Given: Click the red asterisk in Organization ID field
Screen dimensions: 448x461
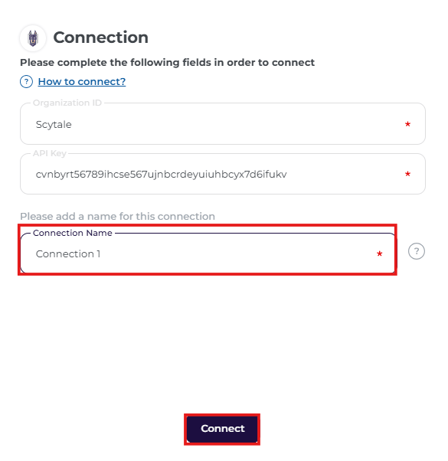Looking at the screenshot, I should (x=407, y=124).
